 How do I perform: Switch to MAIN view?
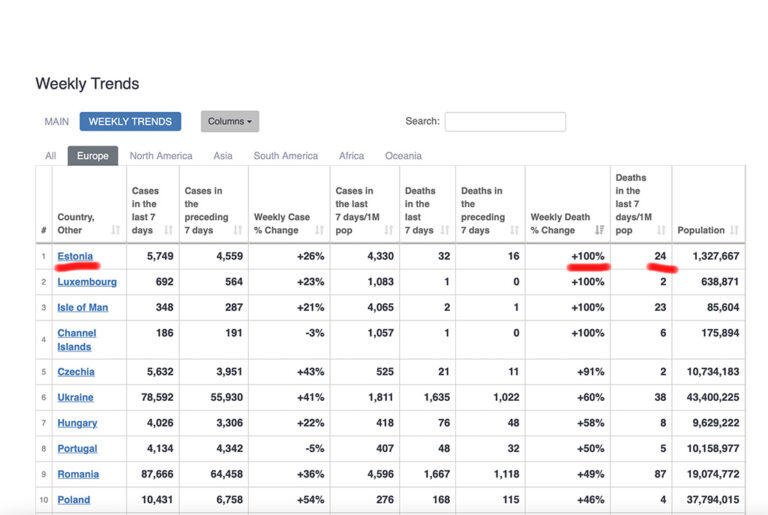[x=57, y=122]
